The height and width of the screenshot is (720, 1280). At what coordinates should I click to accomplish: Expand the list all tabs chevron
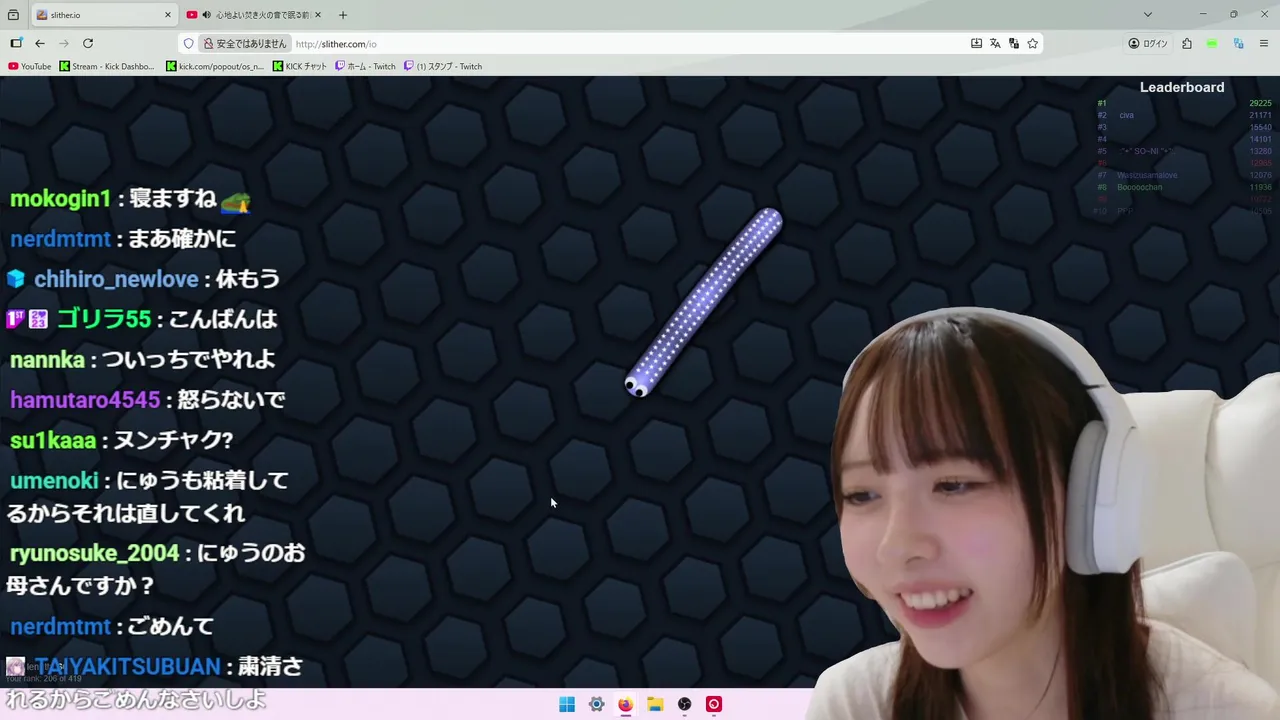click(1148, 15)
